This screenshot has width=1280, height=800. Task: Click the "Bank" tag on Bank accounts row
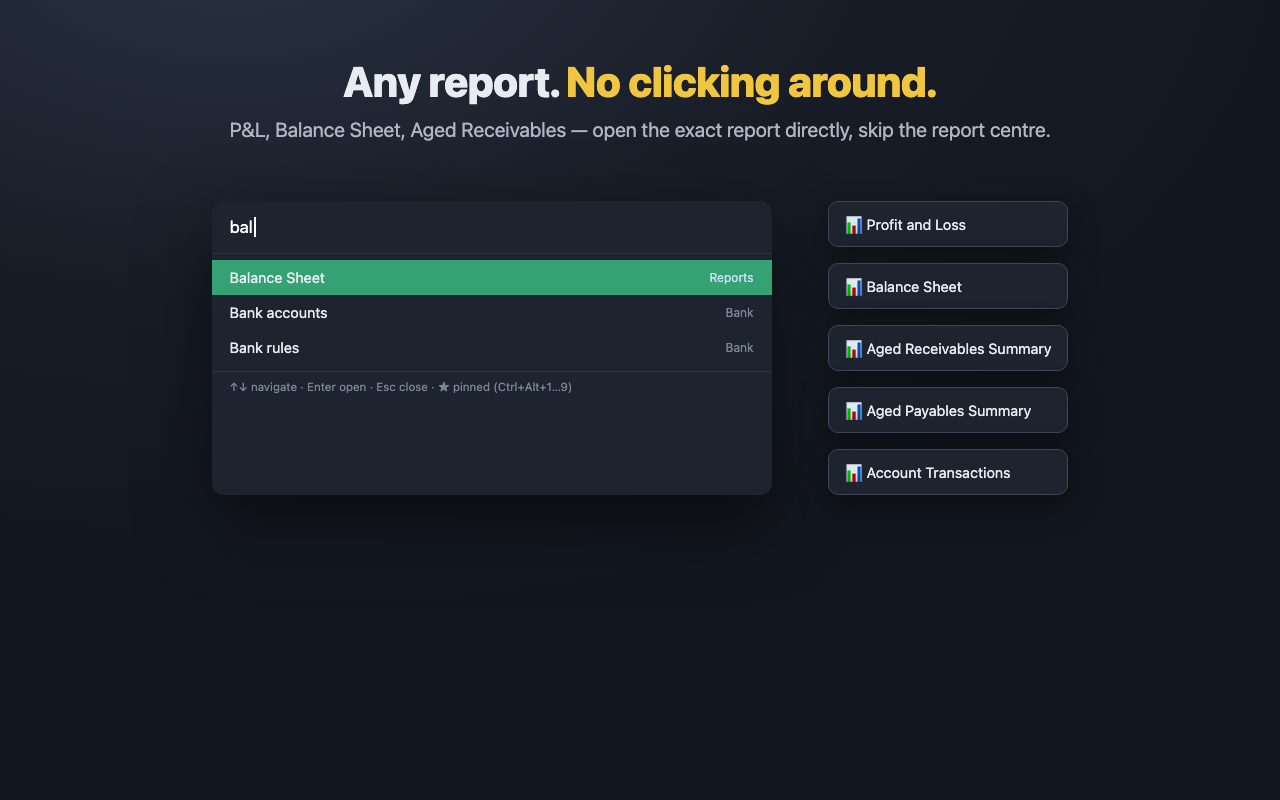click(x=739, y=313)
